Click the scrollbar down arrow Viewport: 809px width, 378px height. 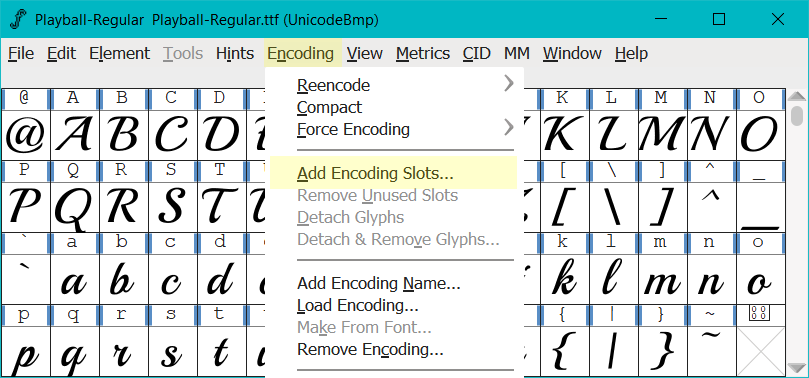click(797, 368)
